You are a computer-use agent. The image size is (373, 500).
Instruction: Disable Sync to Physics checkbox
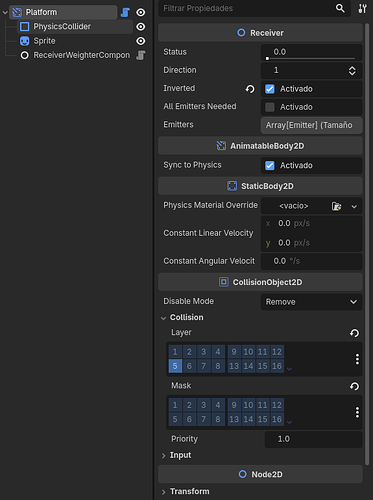coord(270,165)
